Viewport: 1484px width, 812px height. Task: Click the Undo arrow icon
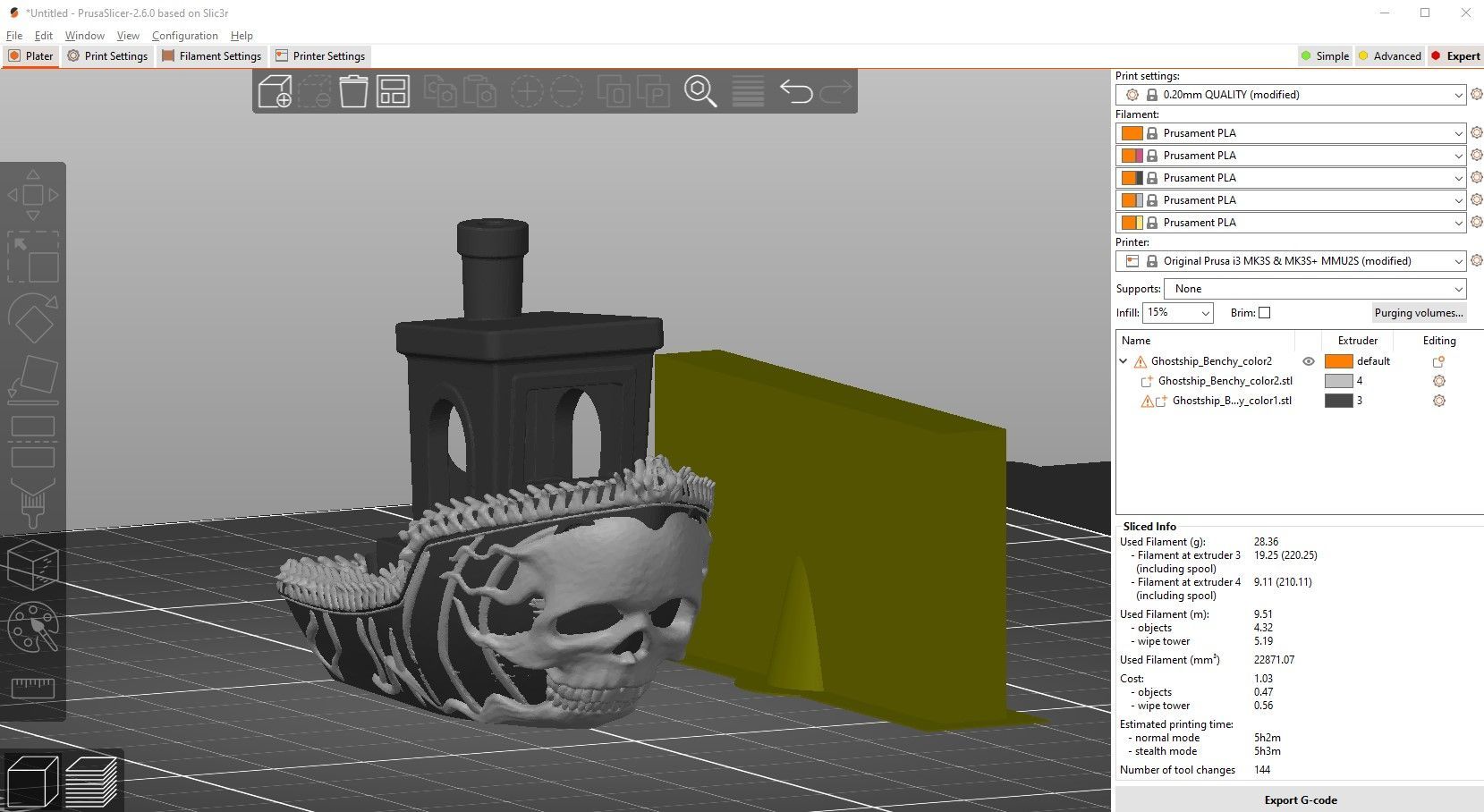[795, 91]
